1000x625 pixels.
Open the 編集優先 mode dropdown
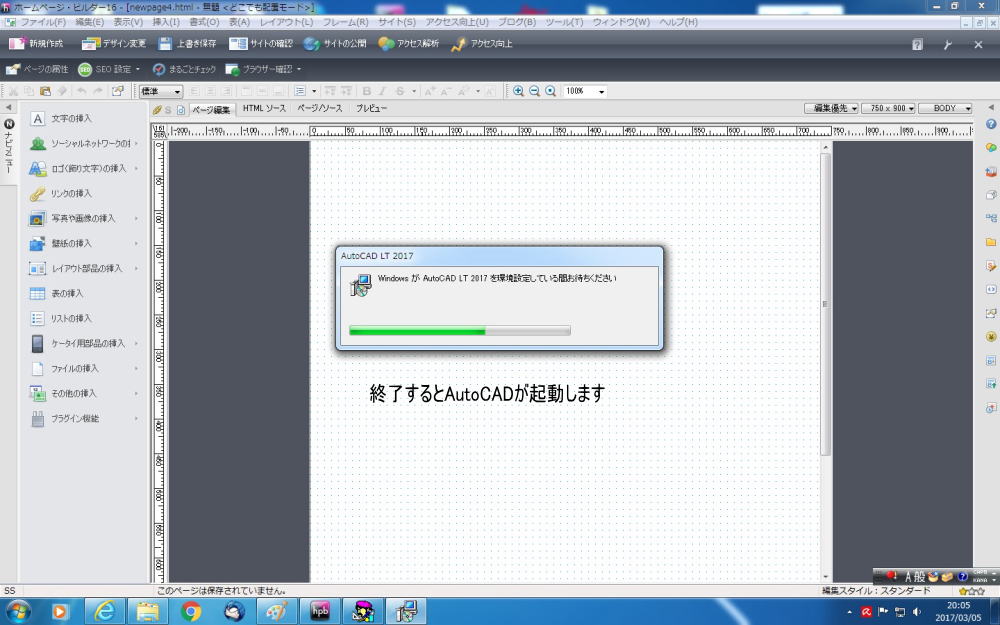click(831, 108)
